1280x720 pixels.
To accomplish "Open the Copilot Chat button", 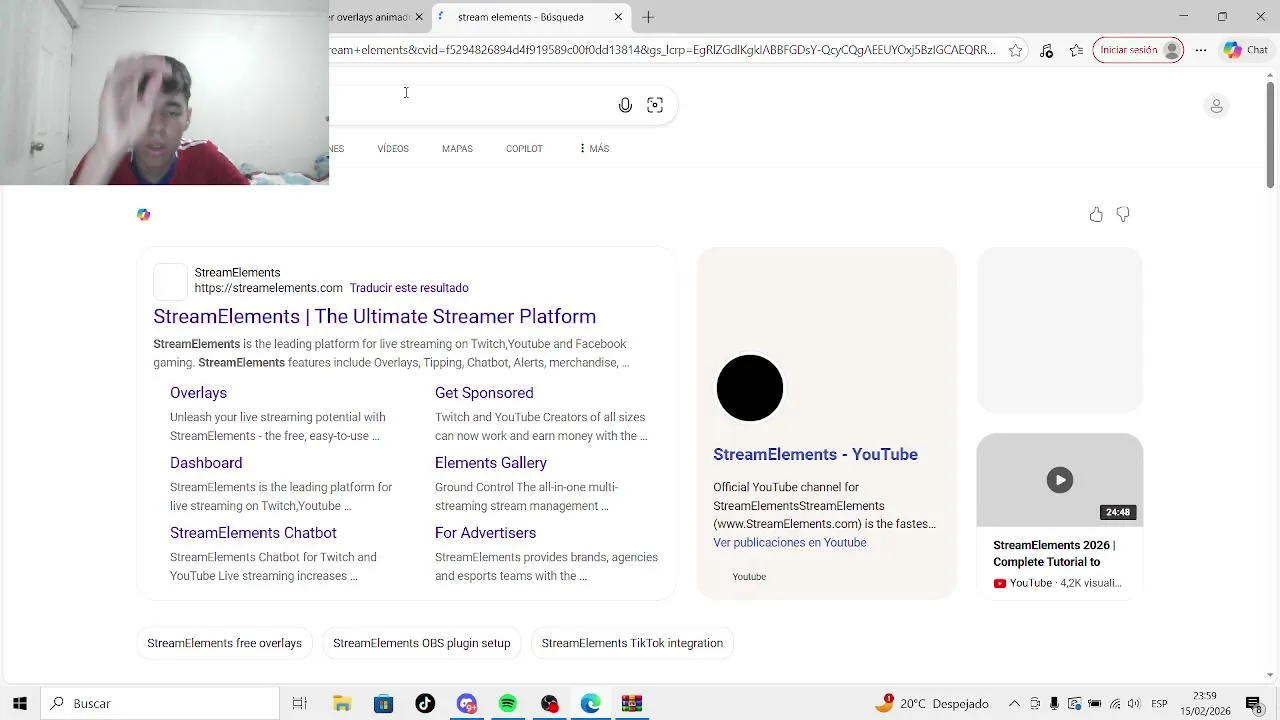I will pyautogui.click(x=1245, y=50).
